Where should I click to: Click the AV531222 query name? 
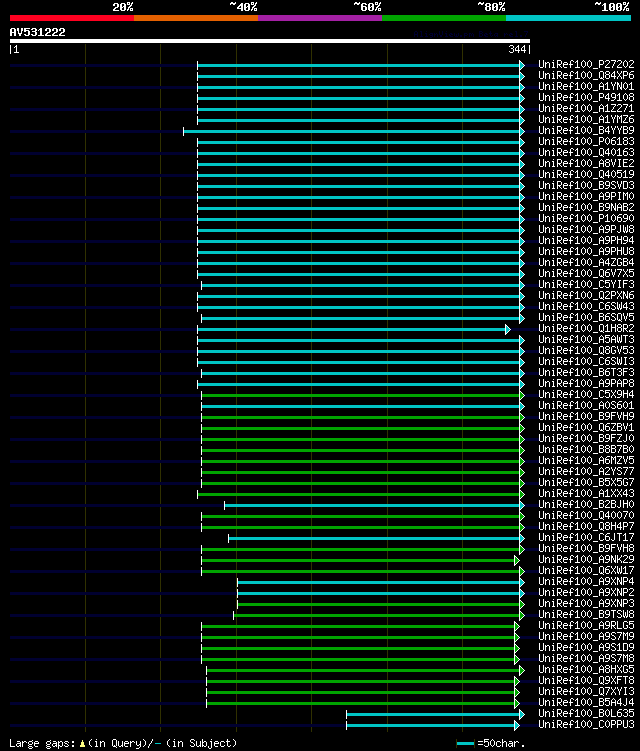(37, 32)
